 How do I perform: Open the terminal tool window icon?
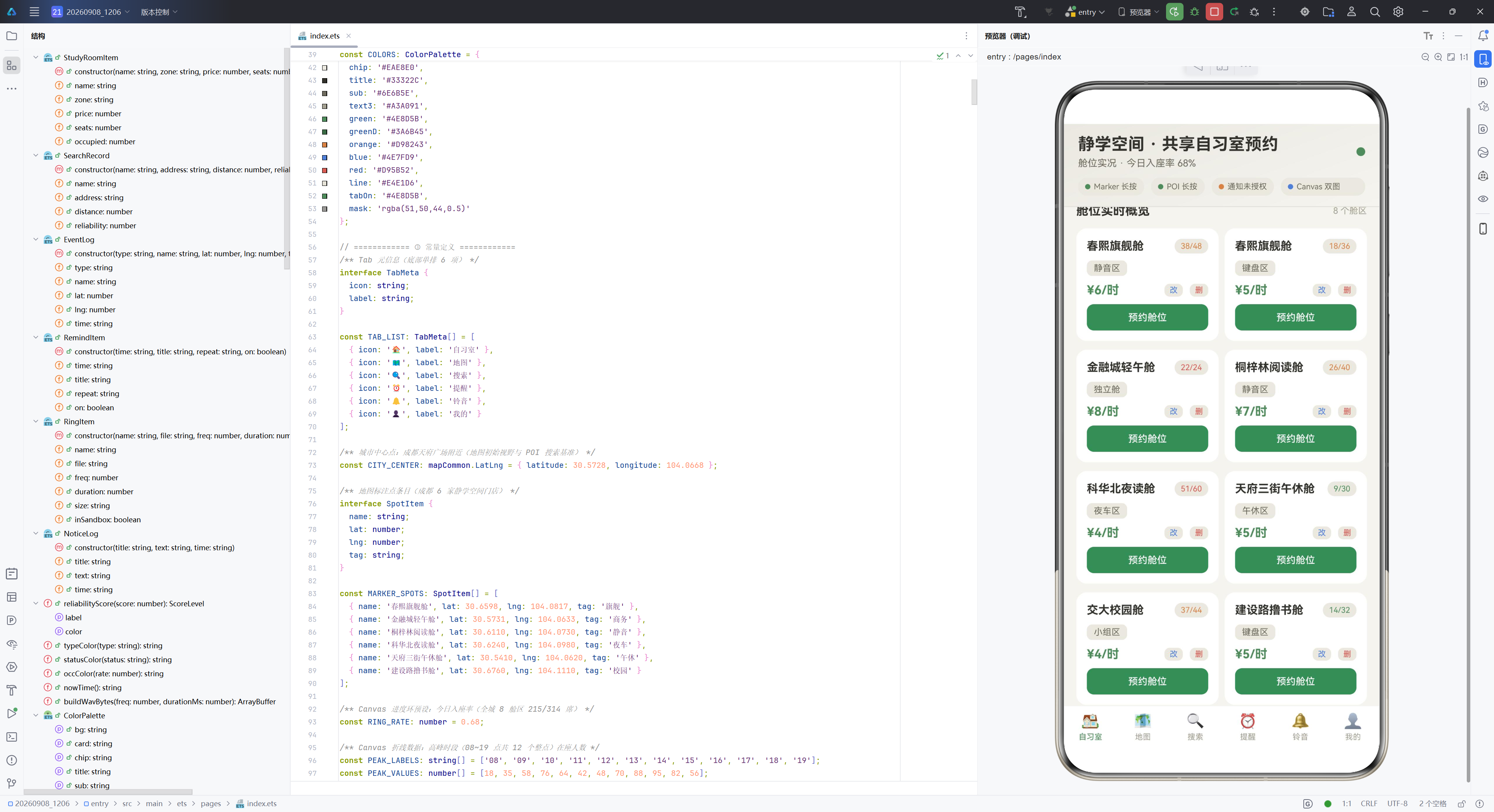[12, 737]
